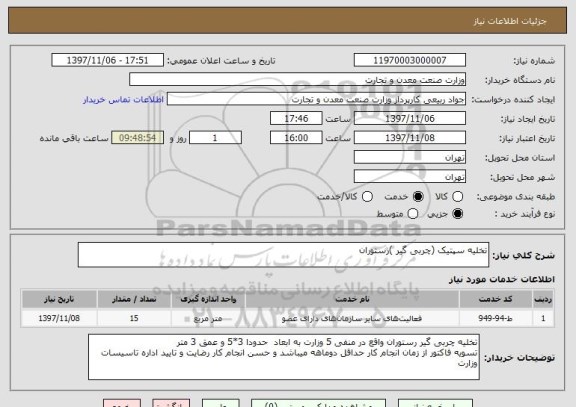Viewport: 576px width, 407px height.
Task: Click the واحد اندازه گیری column header
Action: point(208,299)
